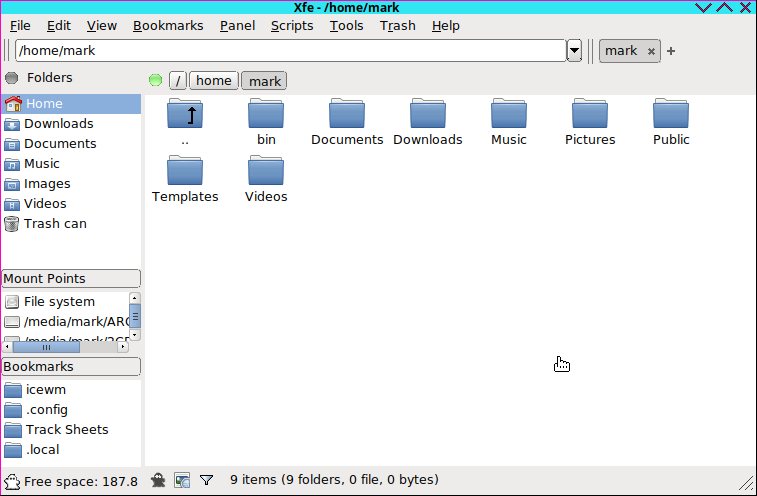Click the root '/' breadcrumb button

tap(178, 81)
